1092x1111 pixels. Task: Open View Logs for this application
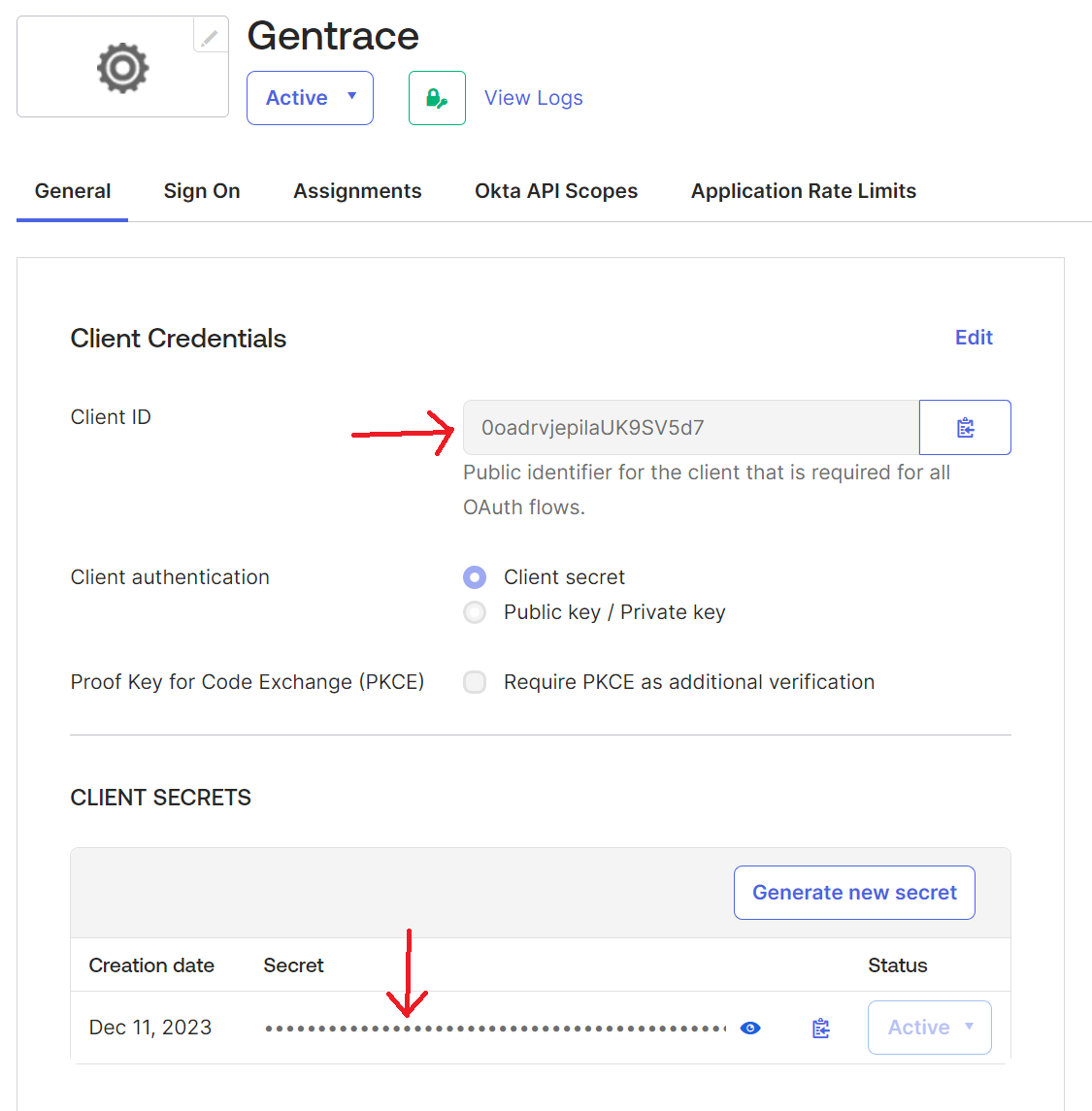[533, 97]
